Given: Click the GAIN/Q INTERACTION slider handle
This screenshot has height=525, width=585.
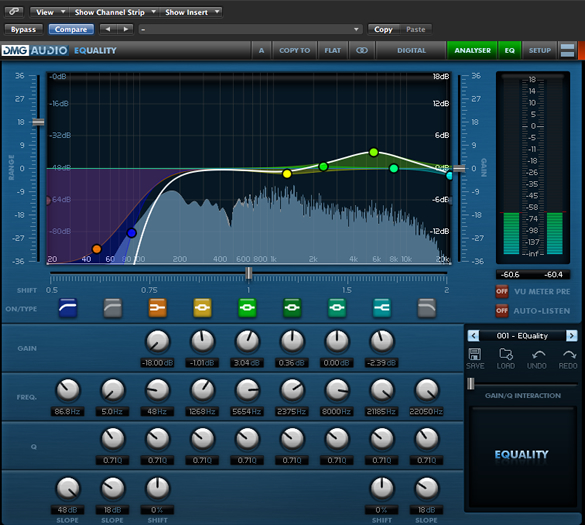Looking at the screenshot, I should pos(471,383).
